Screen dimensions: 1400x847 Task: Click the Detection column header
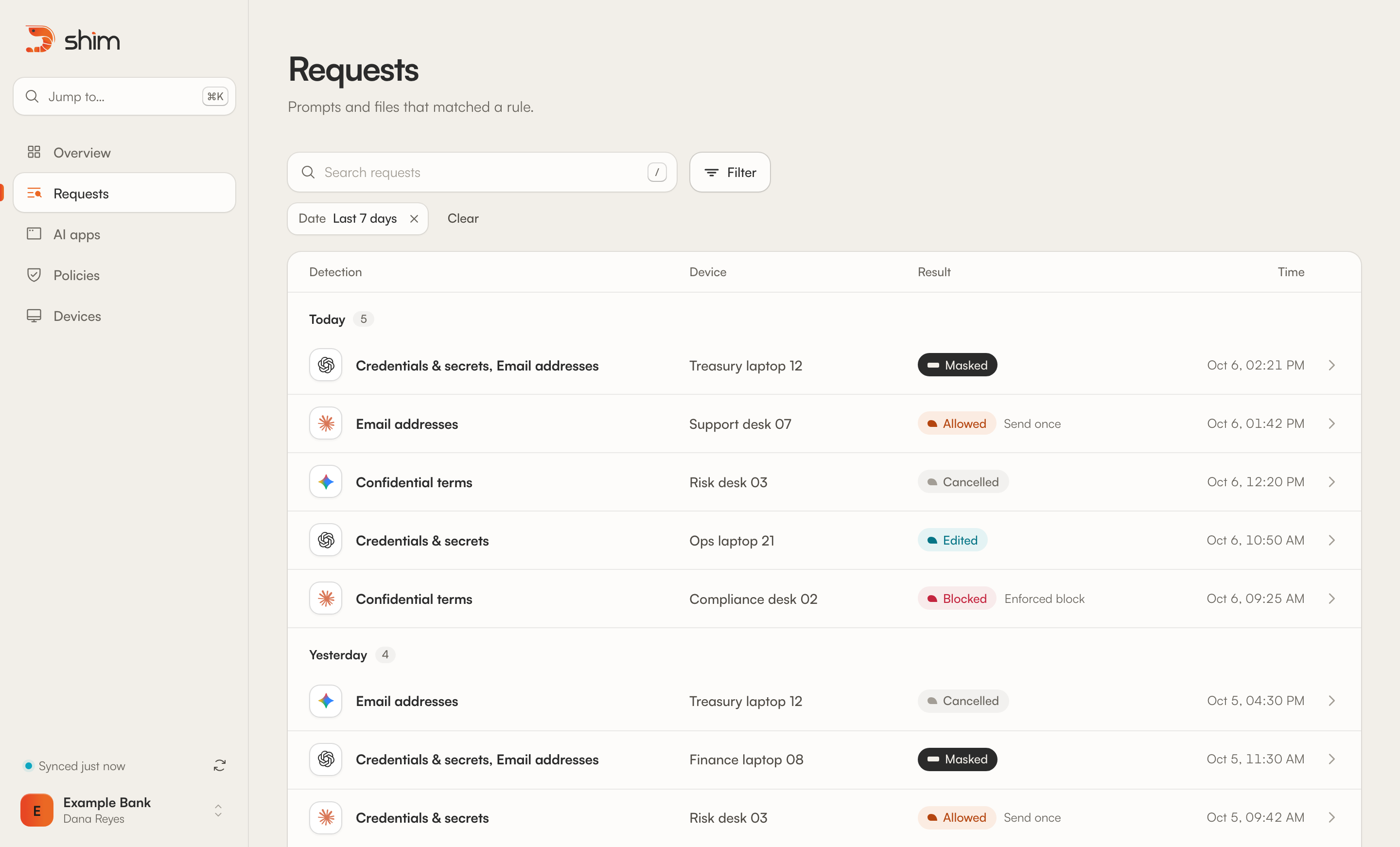335,272
